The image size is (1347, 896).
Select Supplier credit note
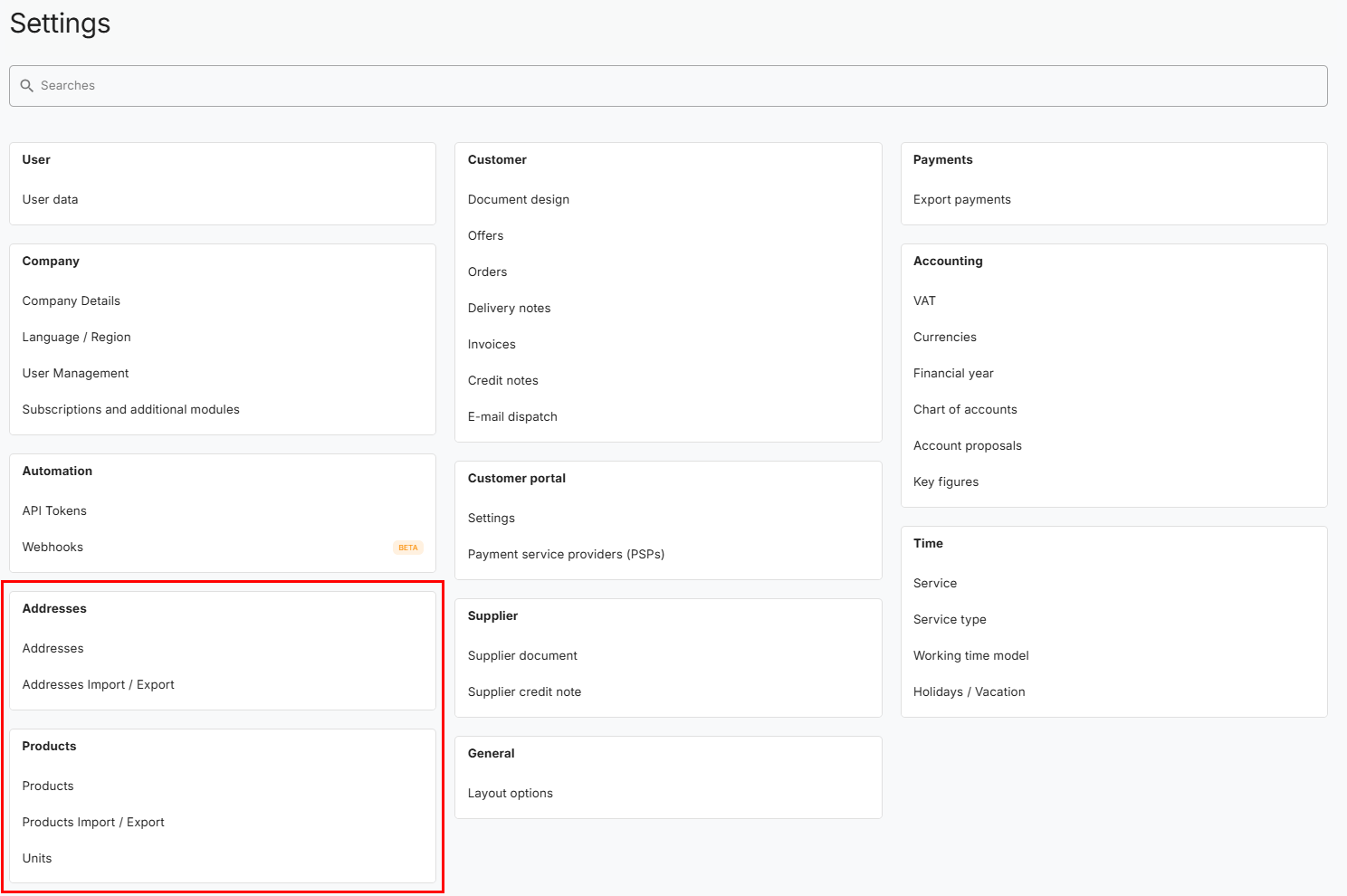(x=524, y=692)
